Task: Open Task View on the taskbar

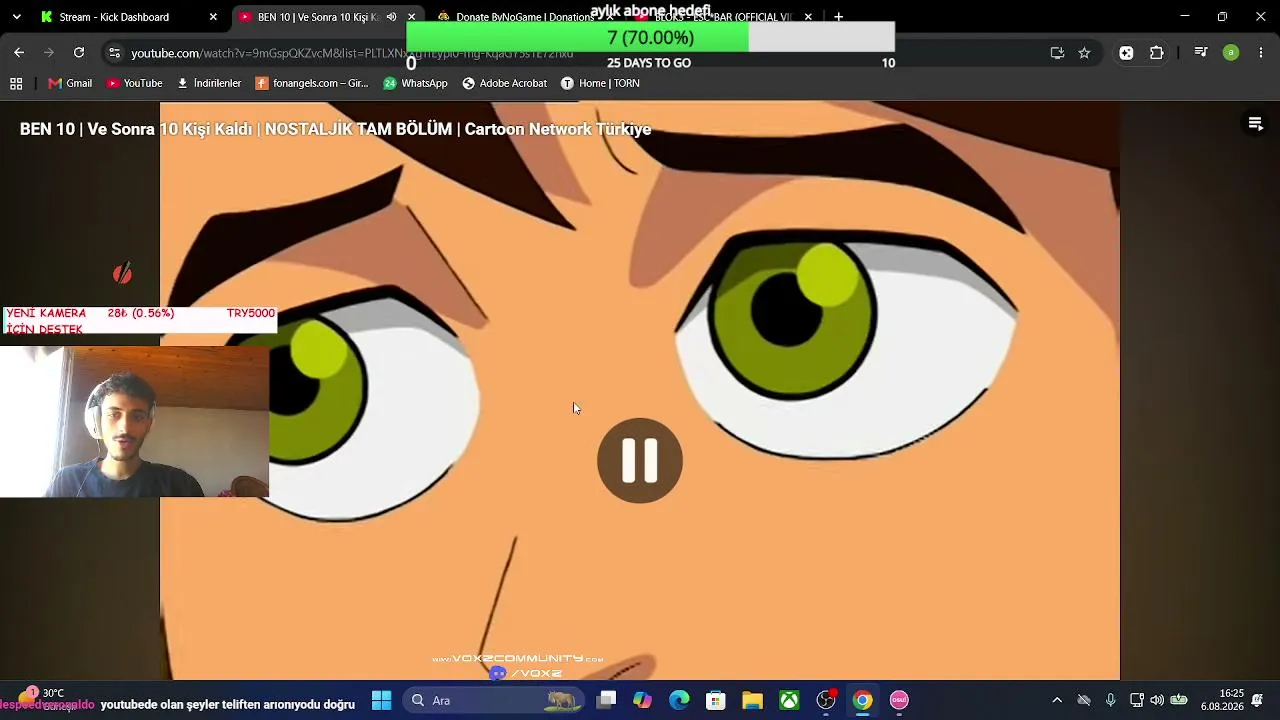Action: [x=606, y=700]
